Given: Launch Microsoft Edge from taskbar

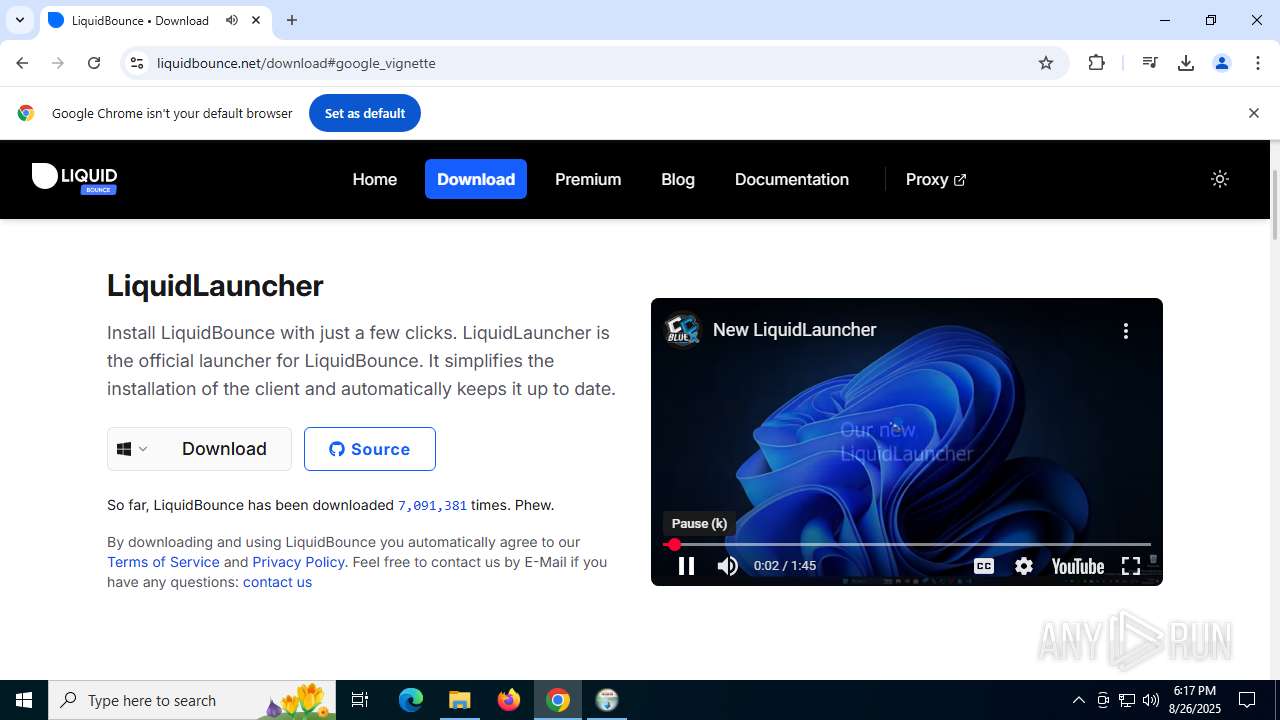Looking at the screenshot, I should (411, 700).
